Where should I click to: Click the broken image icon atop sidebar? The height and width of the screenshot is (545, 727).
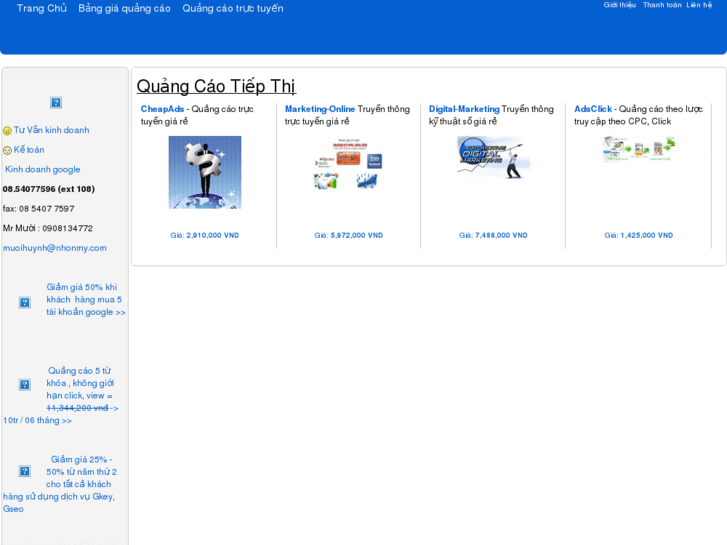[x=56, y=103]
